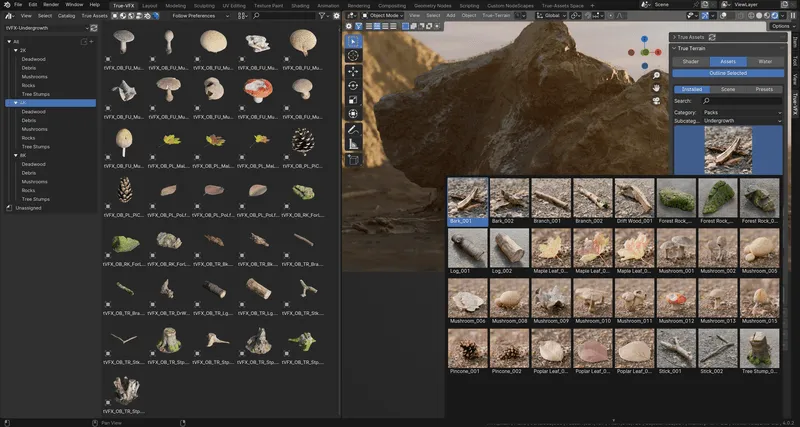The image size is (800, 427).
Task: Open the Subcategory Undergrowth dropdown
Action: point(743,120)
